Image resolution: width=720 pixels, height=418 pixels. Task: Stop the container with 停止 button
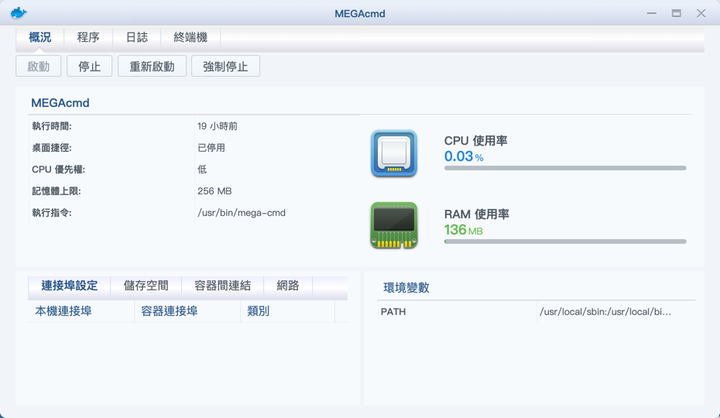tap(90, 67)
